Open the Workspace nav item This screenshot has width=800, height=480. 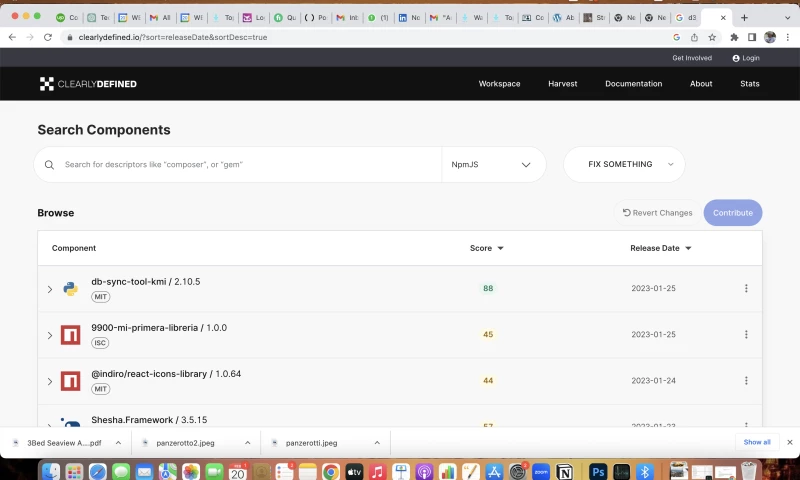click(x=499, y=84)
